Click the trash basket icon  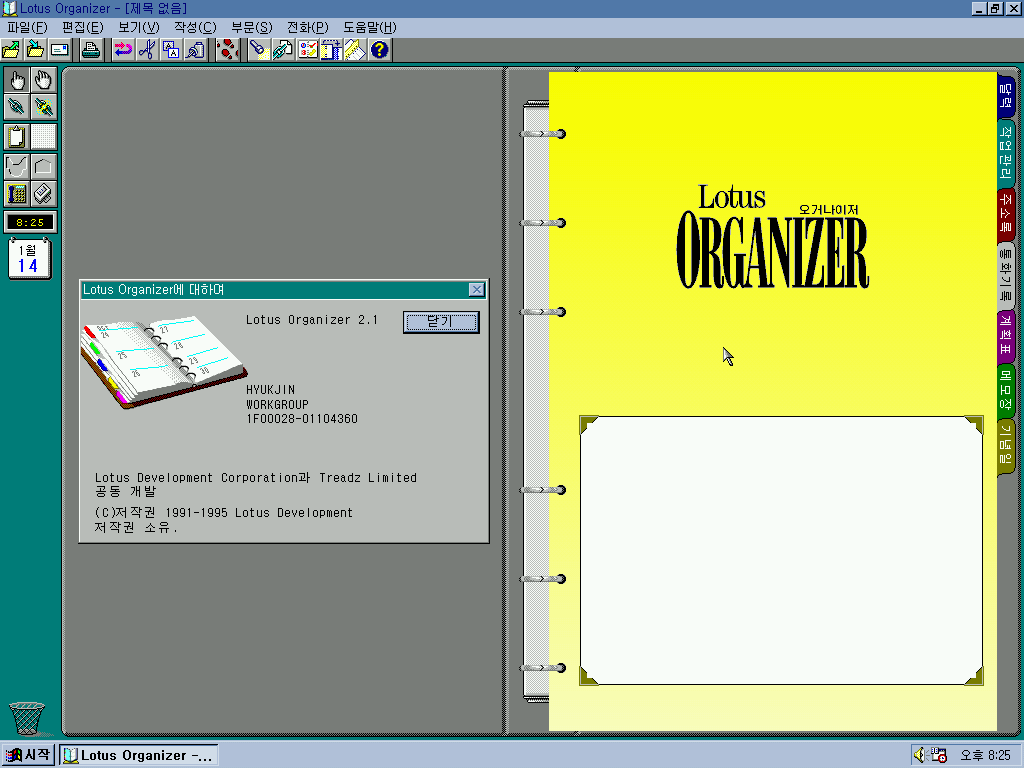tap(27, 718)
